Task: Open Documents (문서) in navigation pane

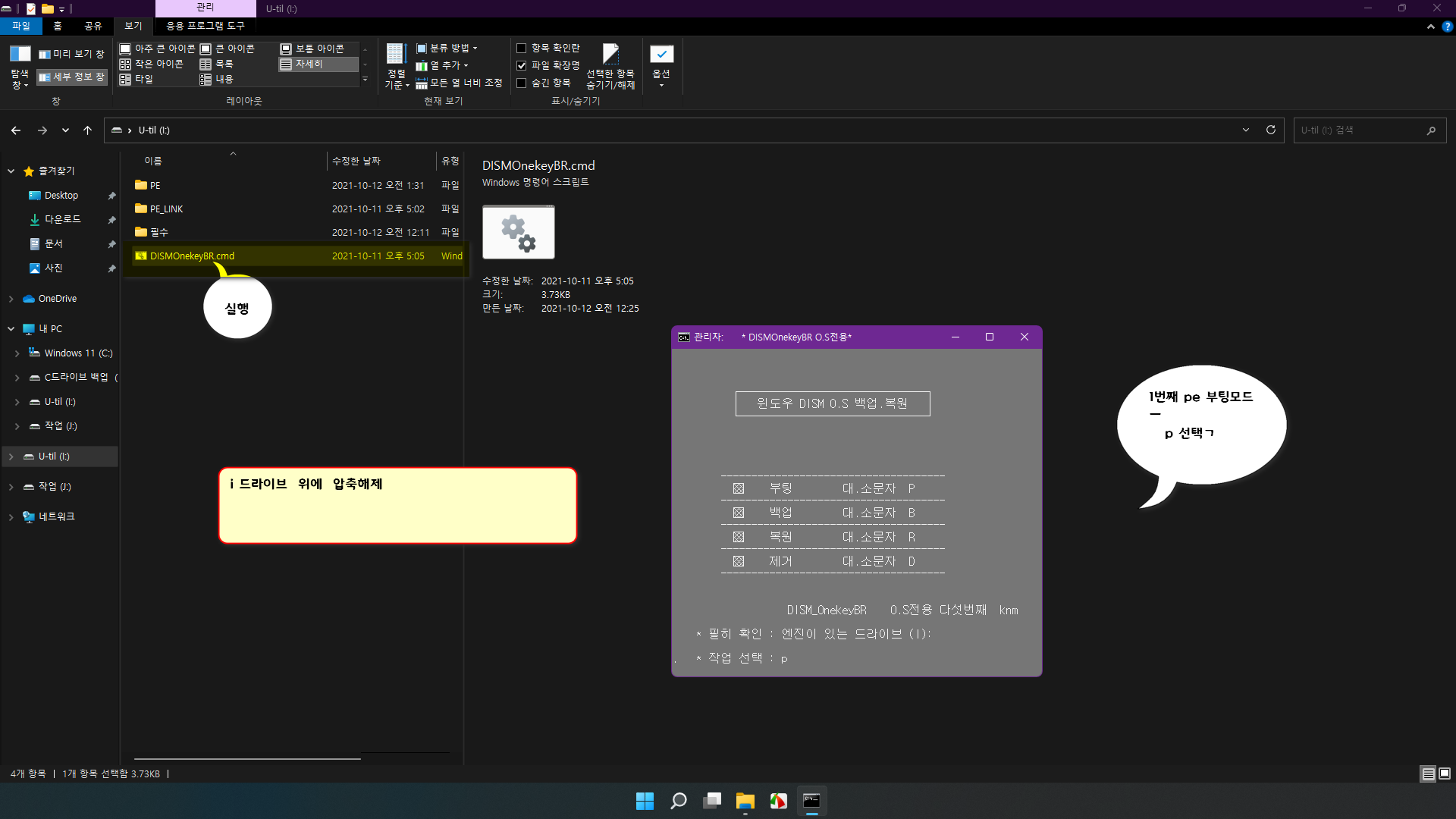Action: pyautogui.click(x=53, y=243)
